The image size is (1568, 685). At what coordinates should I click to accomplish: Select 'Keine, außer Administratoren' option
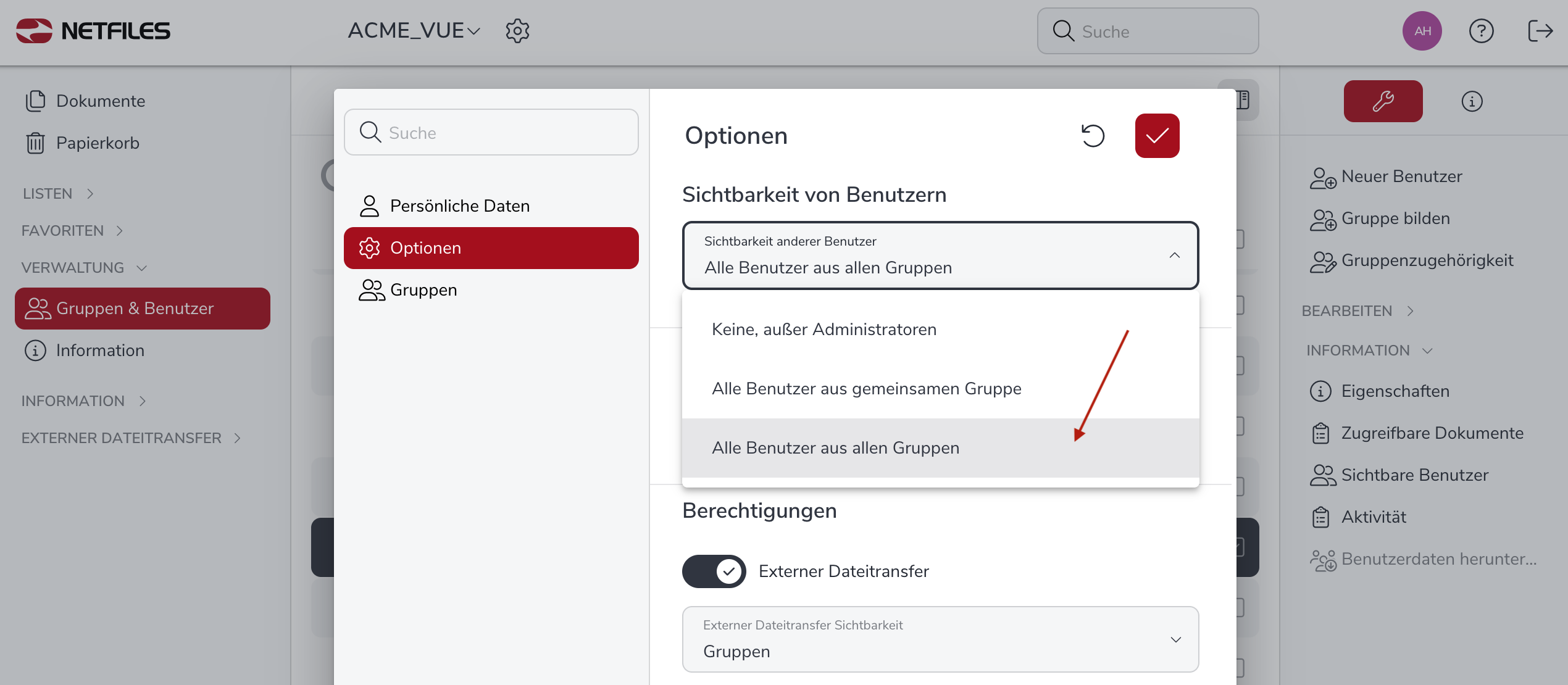tap(824, 330)
